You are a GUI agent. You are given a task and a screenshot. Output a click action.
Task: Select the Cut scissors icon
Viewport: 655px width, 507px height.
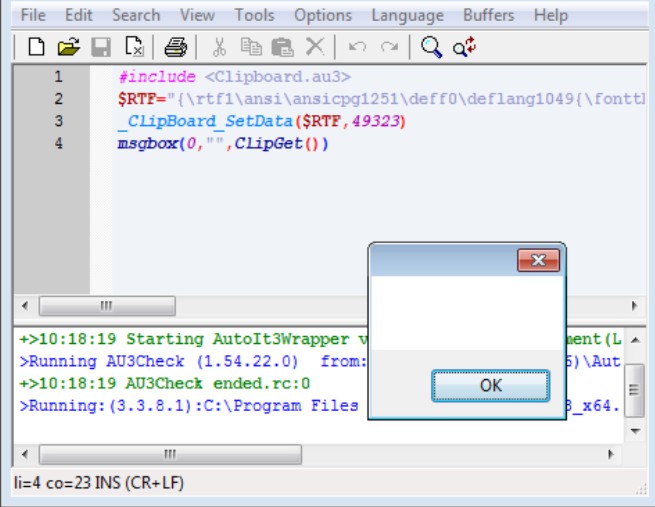(220, 47)
